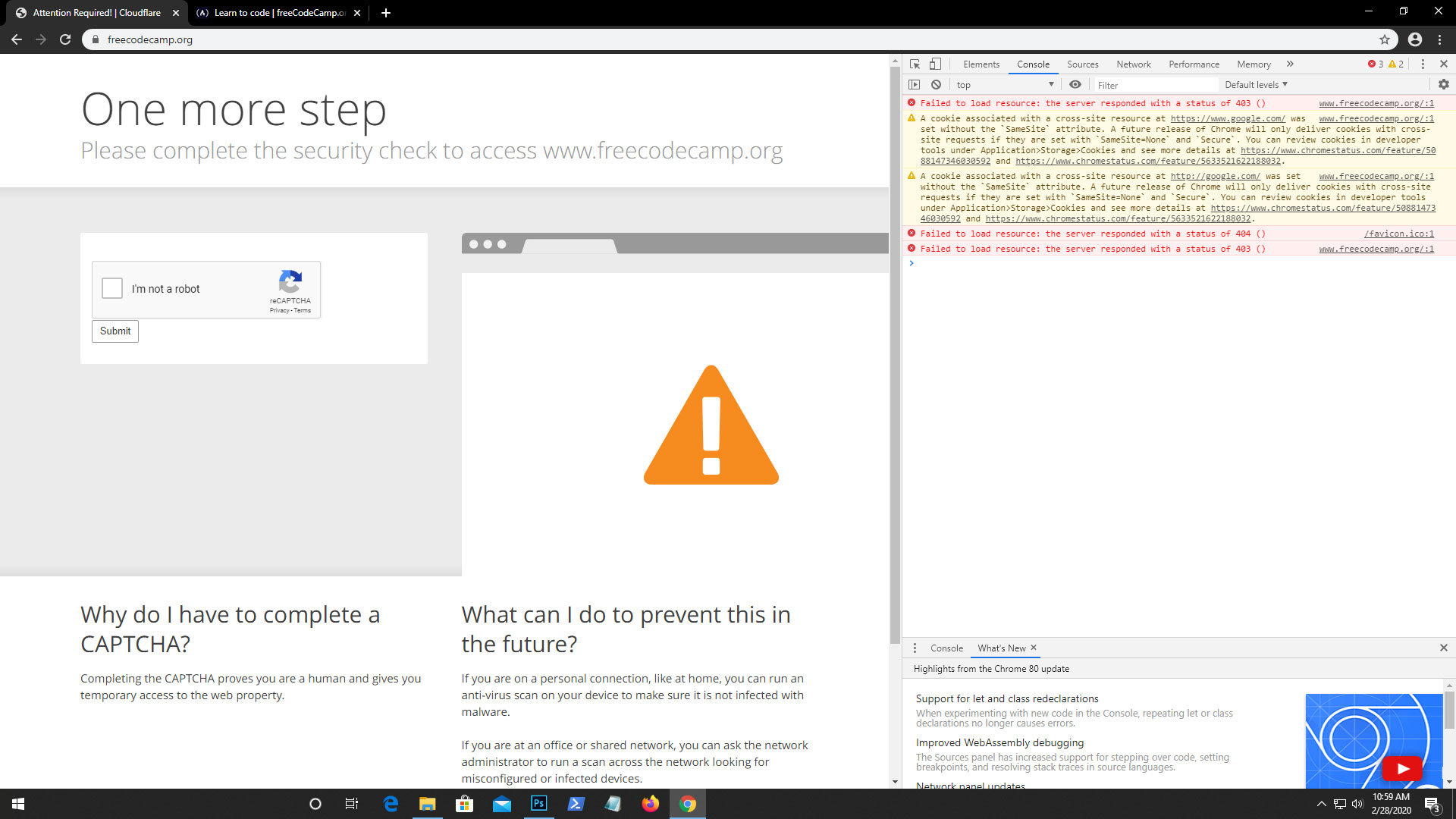Clear the console with the ban icon
Image resolution: width=1456 pixels, height=819 pixels.
936,85
